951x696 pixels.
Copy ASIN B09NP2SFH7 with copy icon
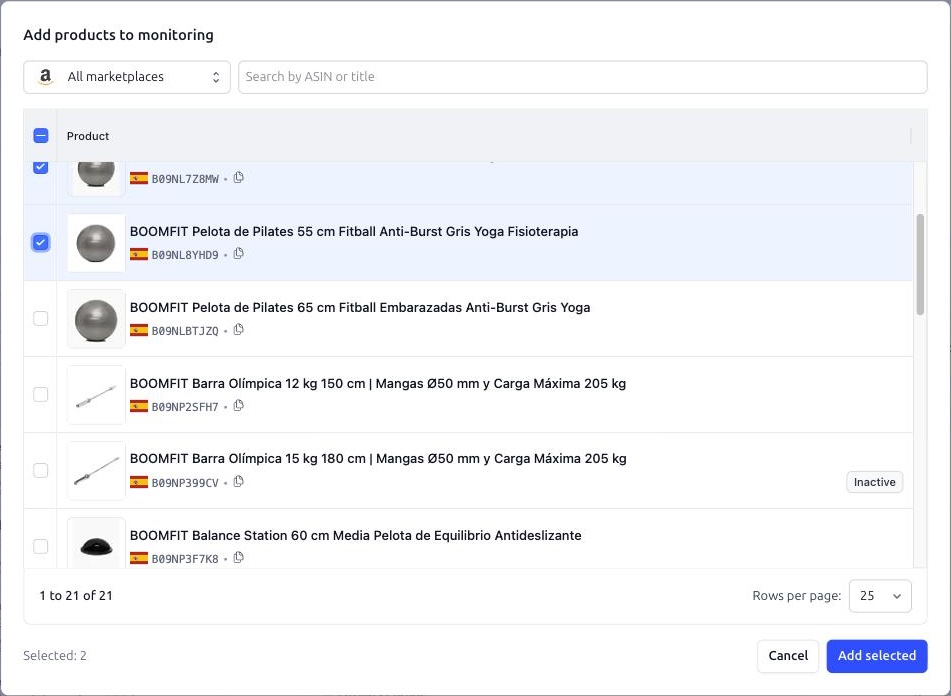coord(238,406)
